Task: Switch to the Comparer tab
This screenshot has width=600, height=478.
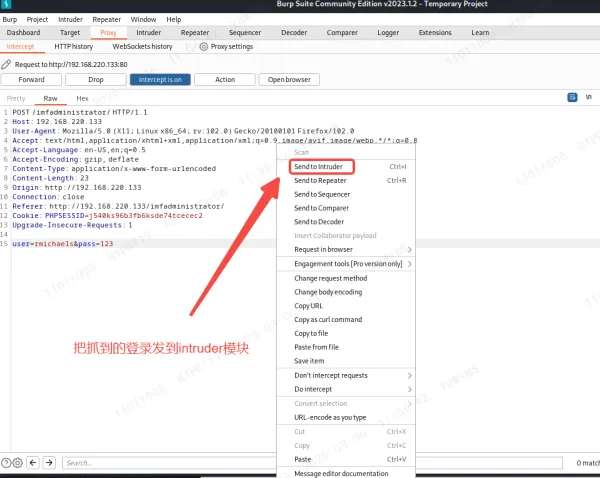Action: coord(342,33)
